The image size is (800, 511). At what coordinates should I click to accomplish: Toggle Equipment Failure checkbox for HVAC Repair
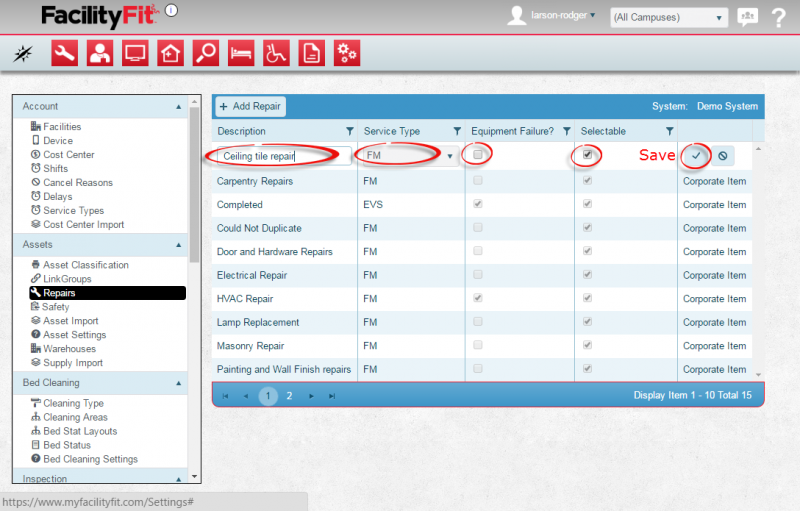[479, 298]
